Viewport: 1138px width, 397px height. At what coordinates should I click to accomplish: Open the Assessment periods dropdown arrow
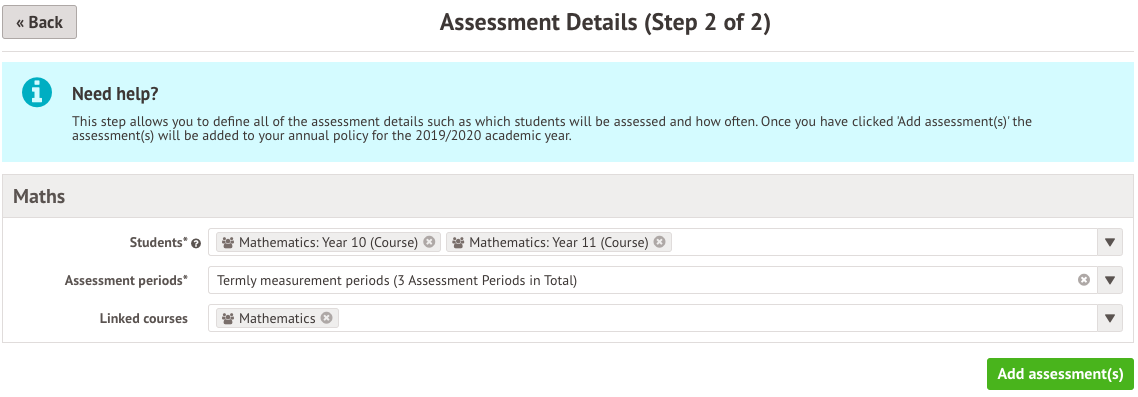tap(1109, 280)
